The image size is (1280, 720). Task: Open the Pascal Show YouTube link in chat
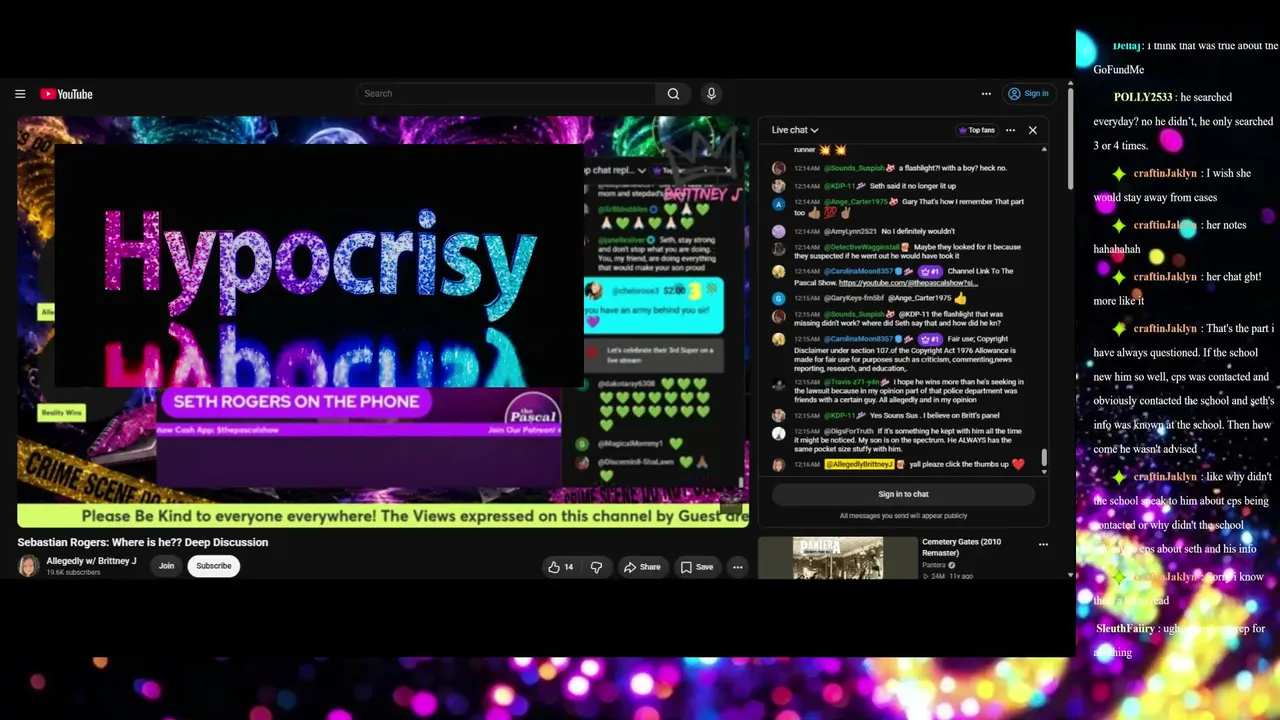(908, 283)
